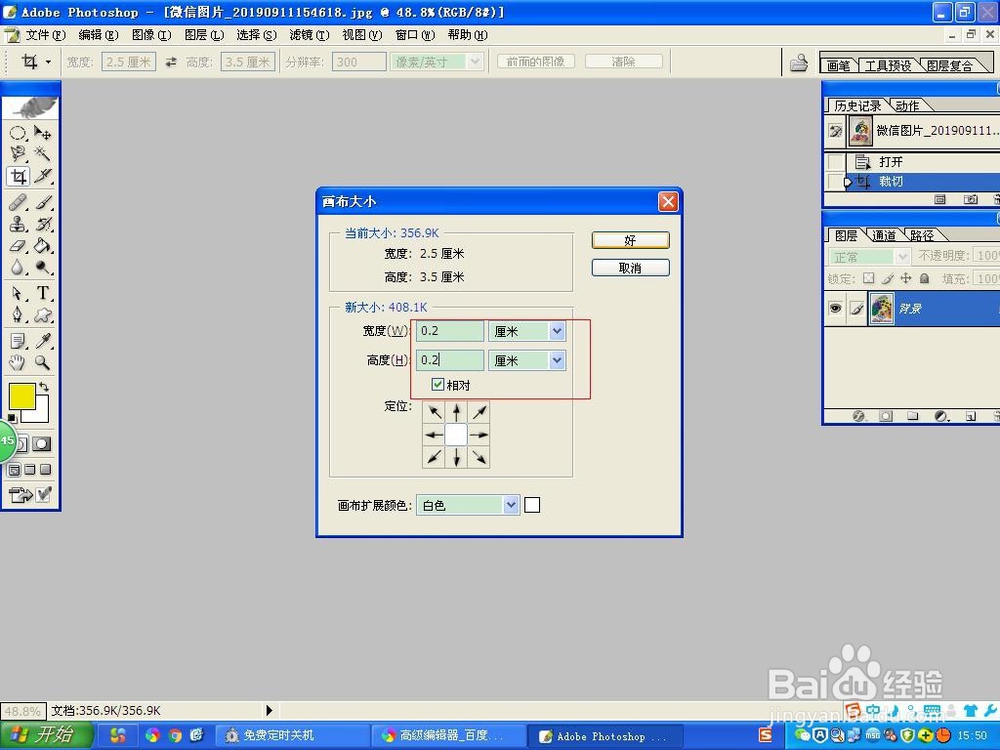Open crop tool preset picker arrow
1000x750 pixels.
click(x=48, y=62)
